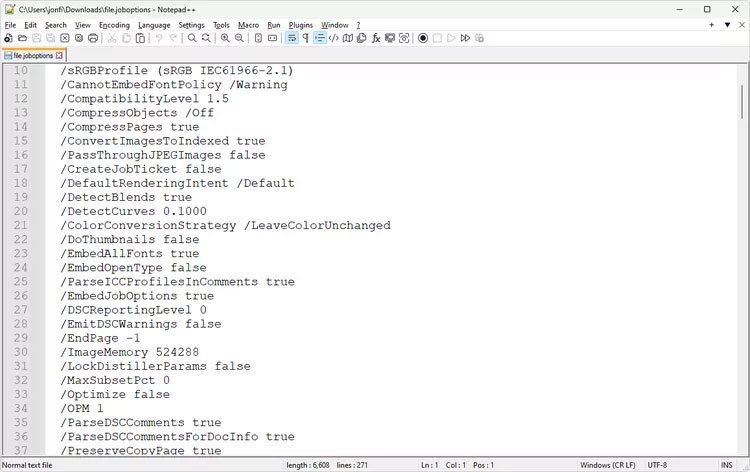The height and width of the screenshot is (472, 750).
Task: Click the Zoom In icon
Action: pyautogui.click(x=225, y=38)
